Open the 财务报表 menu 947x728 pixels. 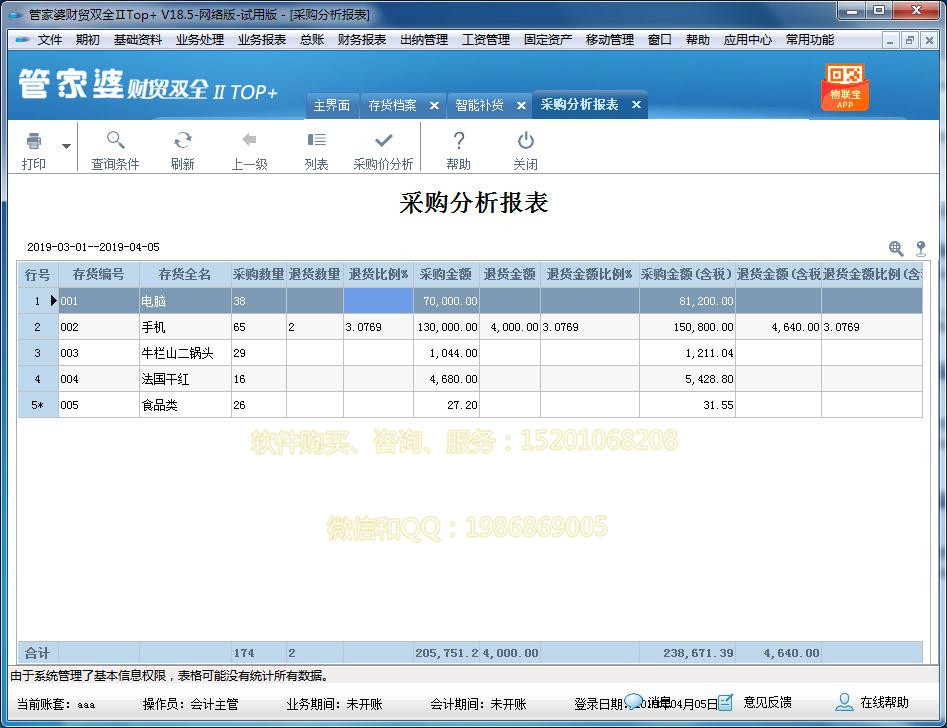362,40
